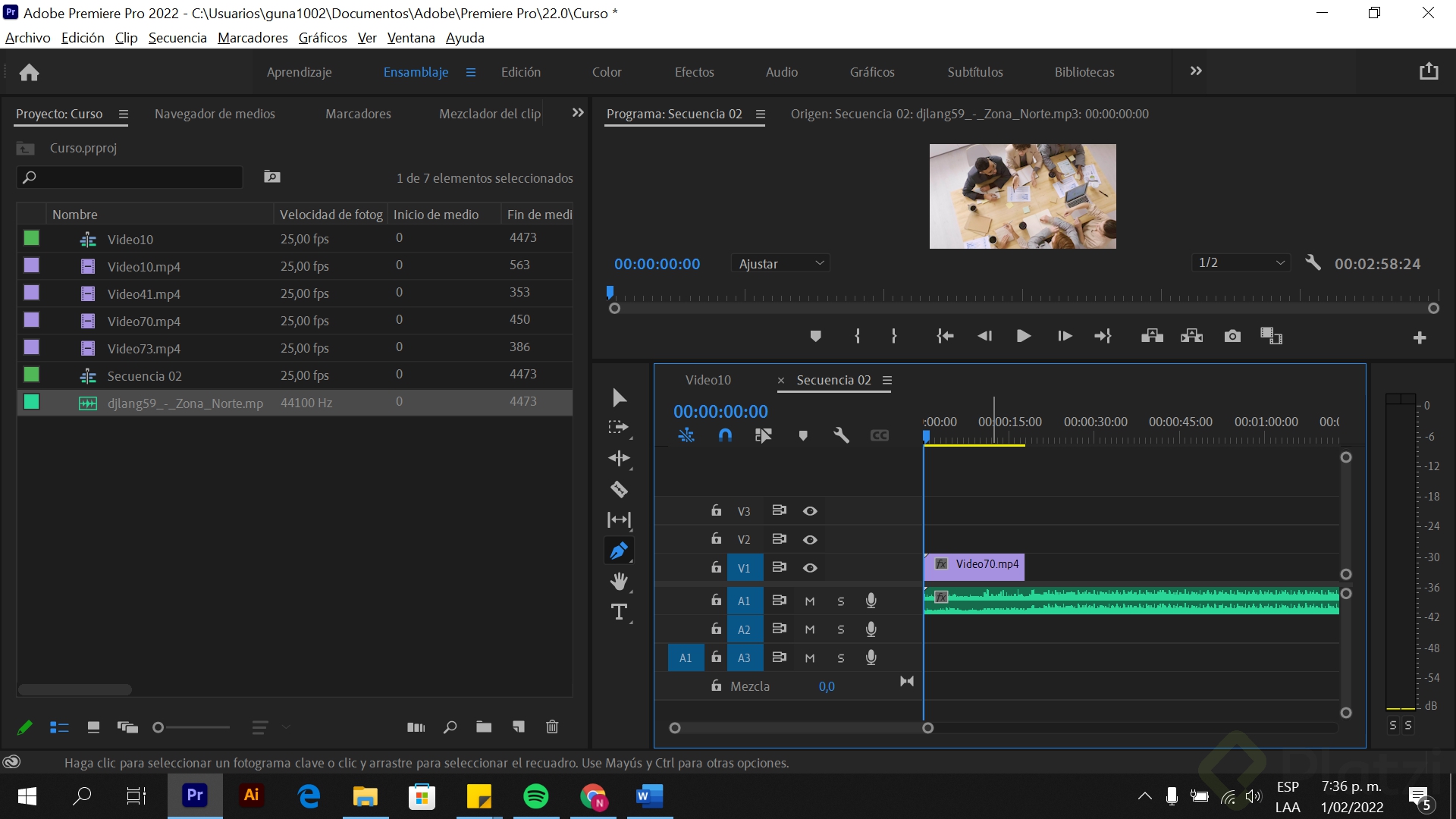Click the Export Frame camera icon
Image resolution: width=1456 pixels, height=819 pixels.
point(1232,336)
